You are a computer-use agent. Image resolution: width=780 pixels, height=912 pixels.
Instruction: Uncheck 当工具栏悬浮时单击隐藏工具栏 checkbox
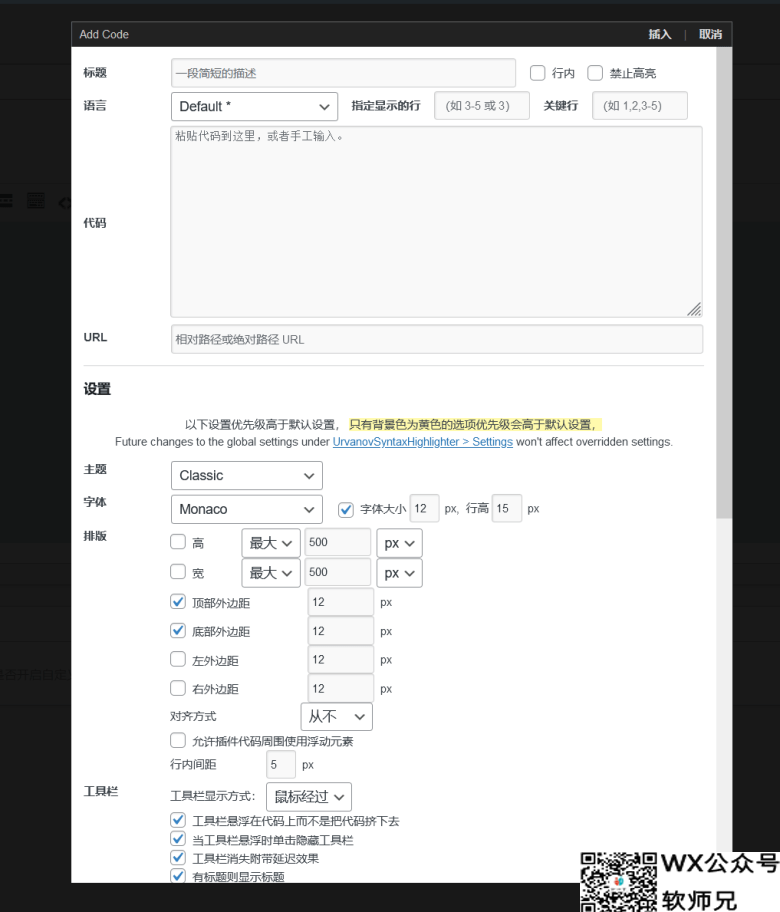point(177,839)
